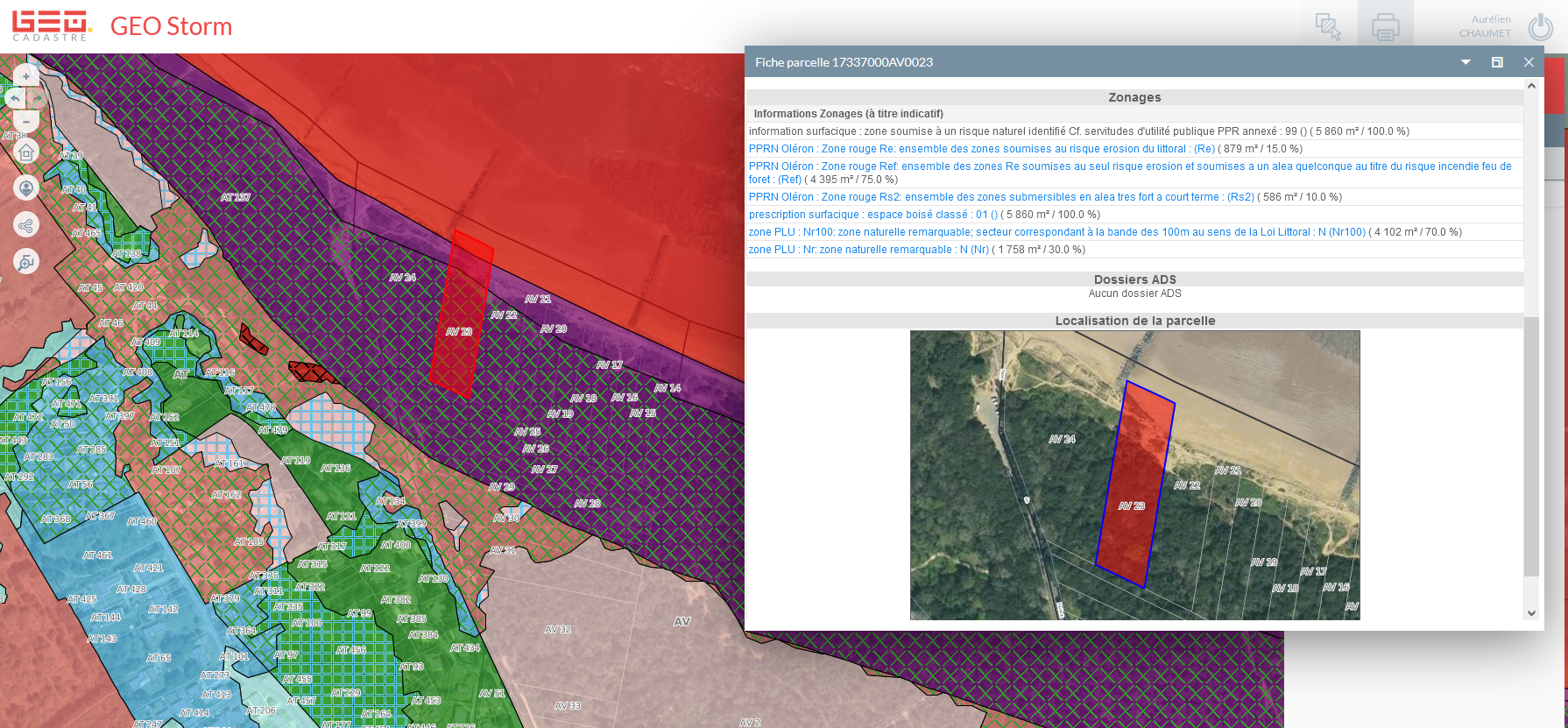Go forward to the next map view

pyautogui.click(x=38, y=98)
